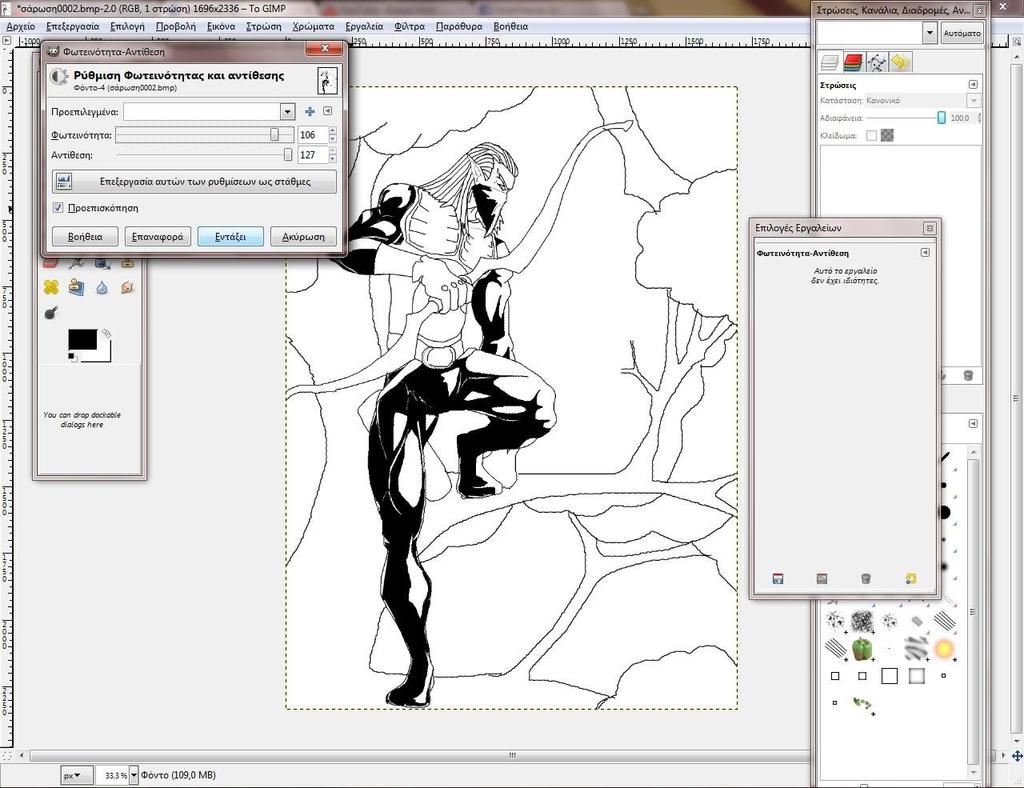The height and width of the screenshot is (788, 1024).
Task: Reset colors with the small black/white icon
Action: click(72, 356)
